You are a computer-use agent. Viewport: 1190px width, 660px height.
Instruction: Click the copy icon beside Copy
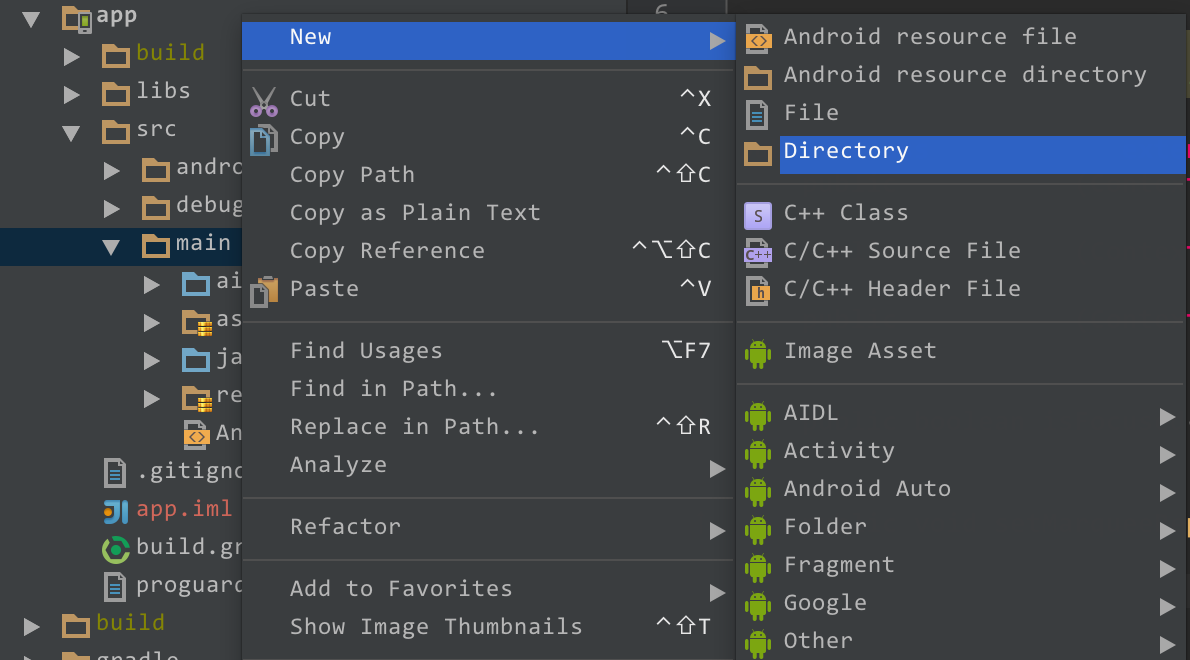point(263,140)
